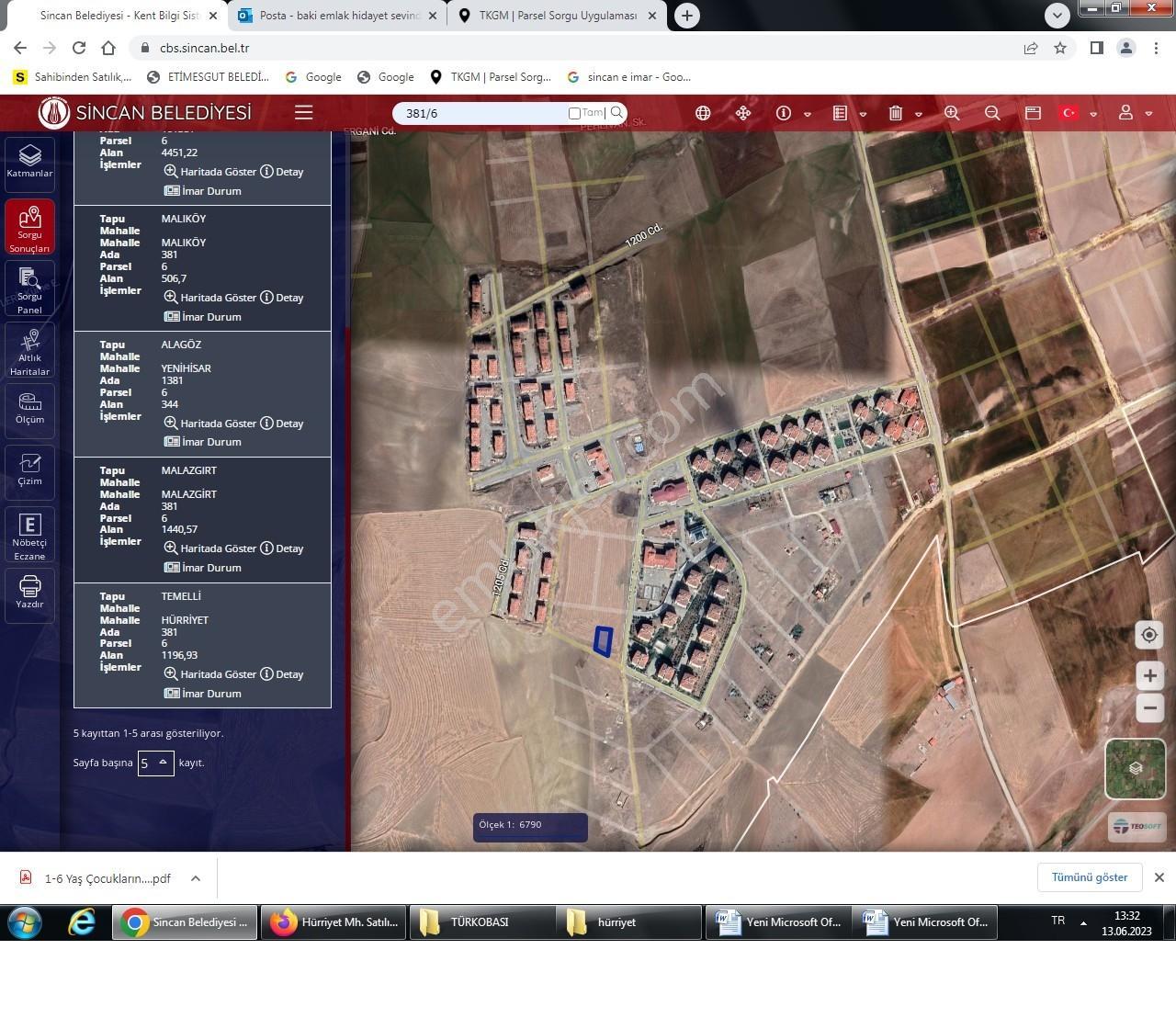Viewport: 1176px width, 1029px height.
Task: Zoom out with the map minus button
Action: pyautogui.click(x=1149, y=708)
